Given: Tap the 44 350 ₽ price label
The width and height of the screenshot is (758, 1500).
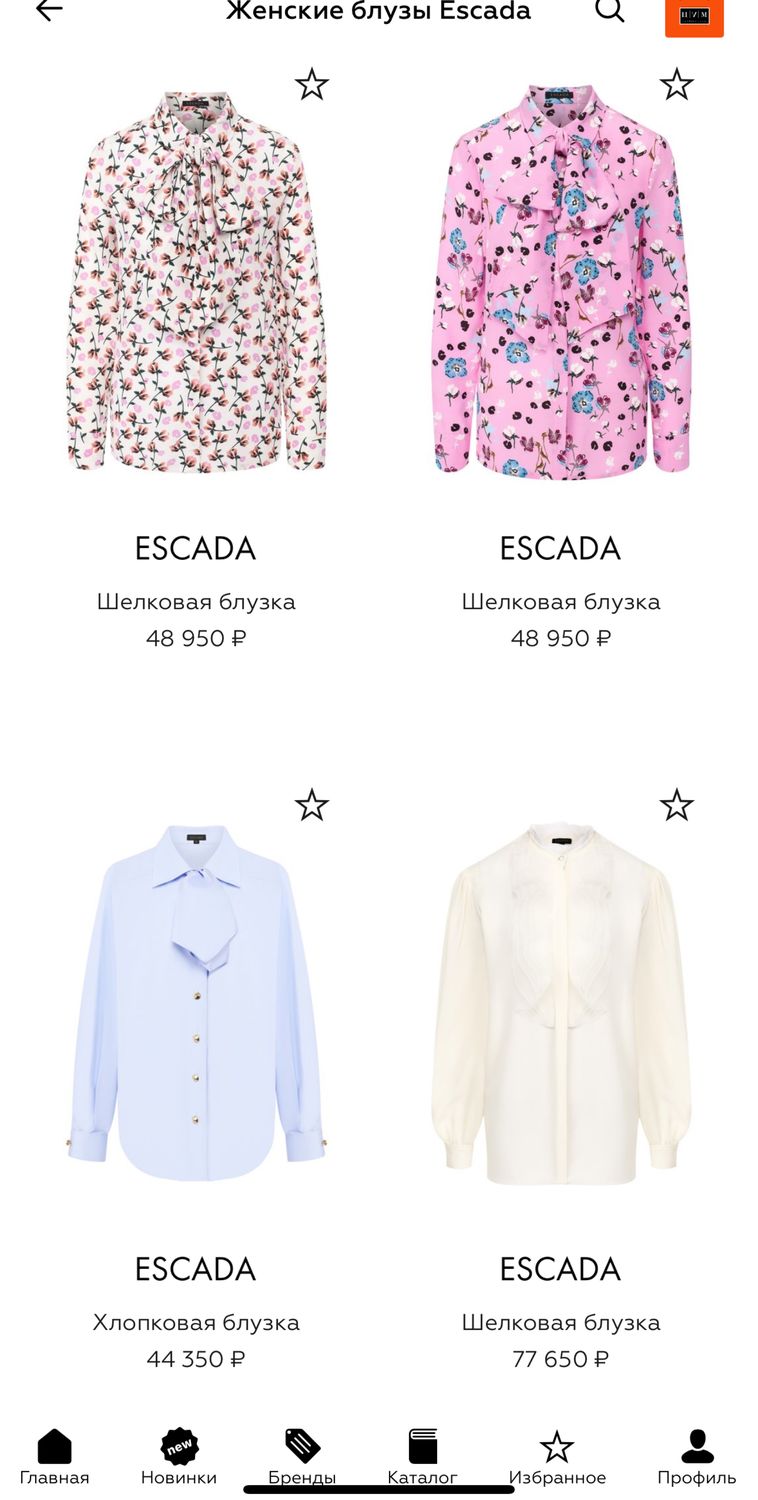Looking at the screenshot, I should pos(196,1359).
